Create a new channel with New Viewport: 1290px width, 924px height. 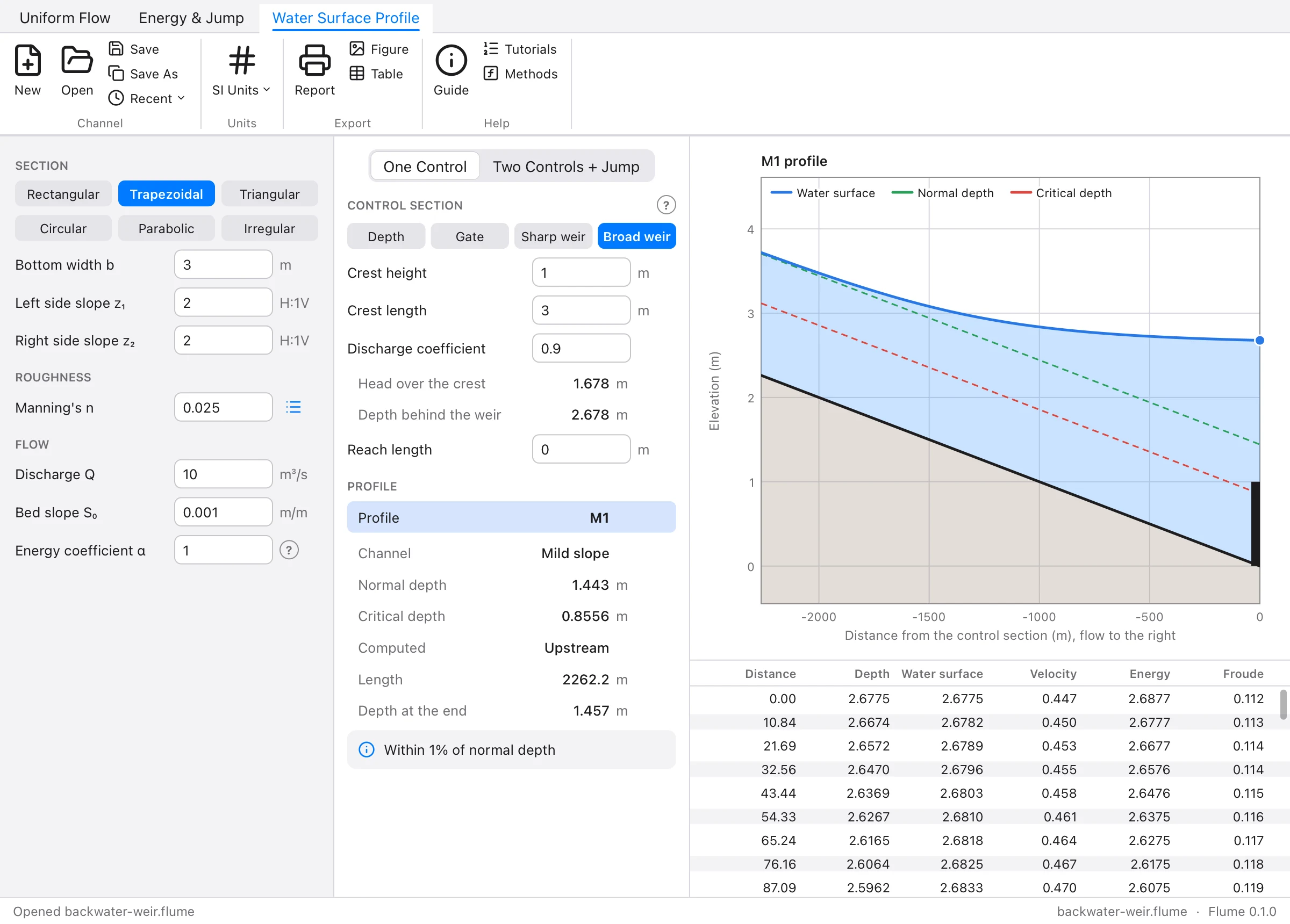27,70
